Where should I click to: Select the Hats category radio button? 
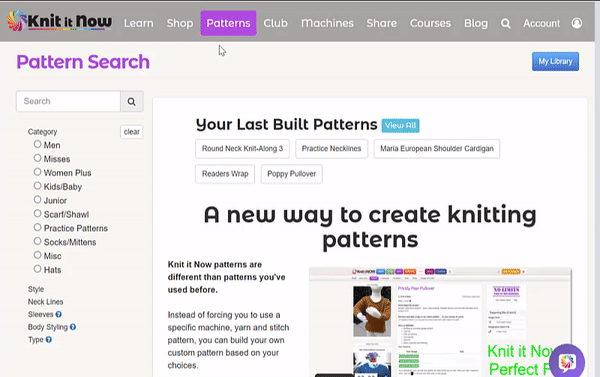37,269
